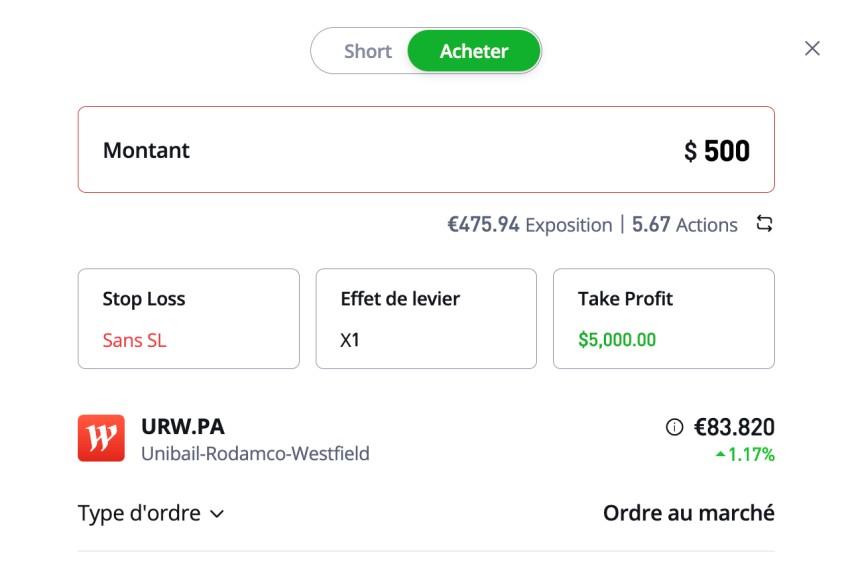Expand the chevron beside Type d'ordre
This screenshot has width=845, height=566.
pos(217,514)
